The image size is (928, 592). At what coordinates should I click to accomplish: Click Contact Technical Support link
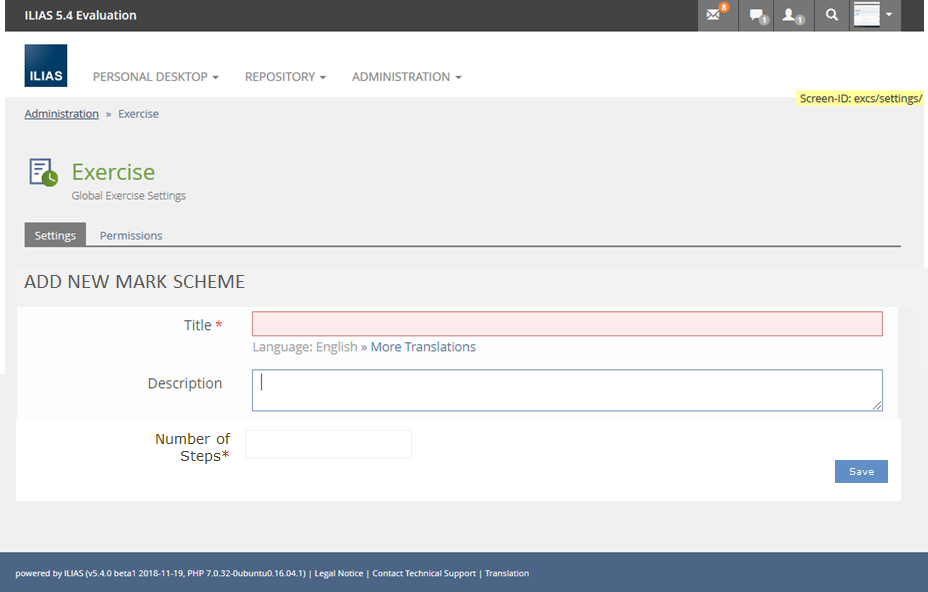(424, 573)
